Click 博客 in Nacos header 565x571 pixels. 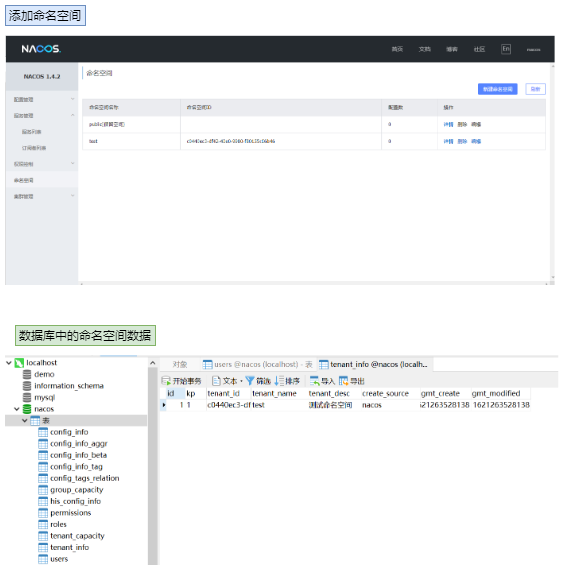pos(452,49)
